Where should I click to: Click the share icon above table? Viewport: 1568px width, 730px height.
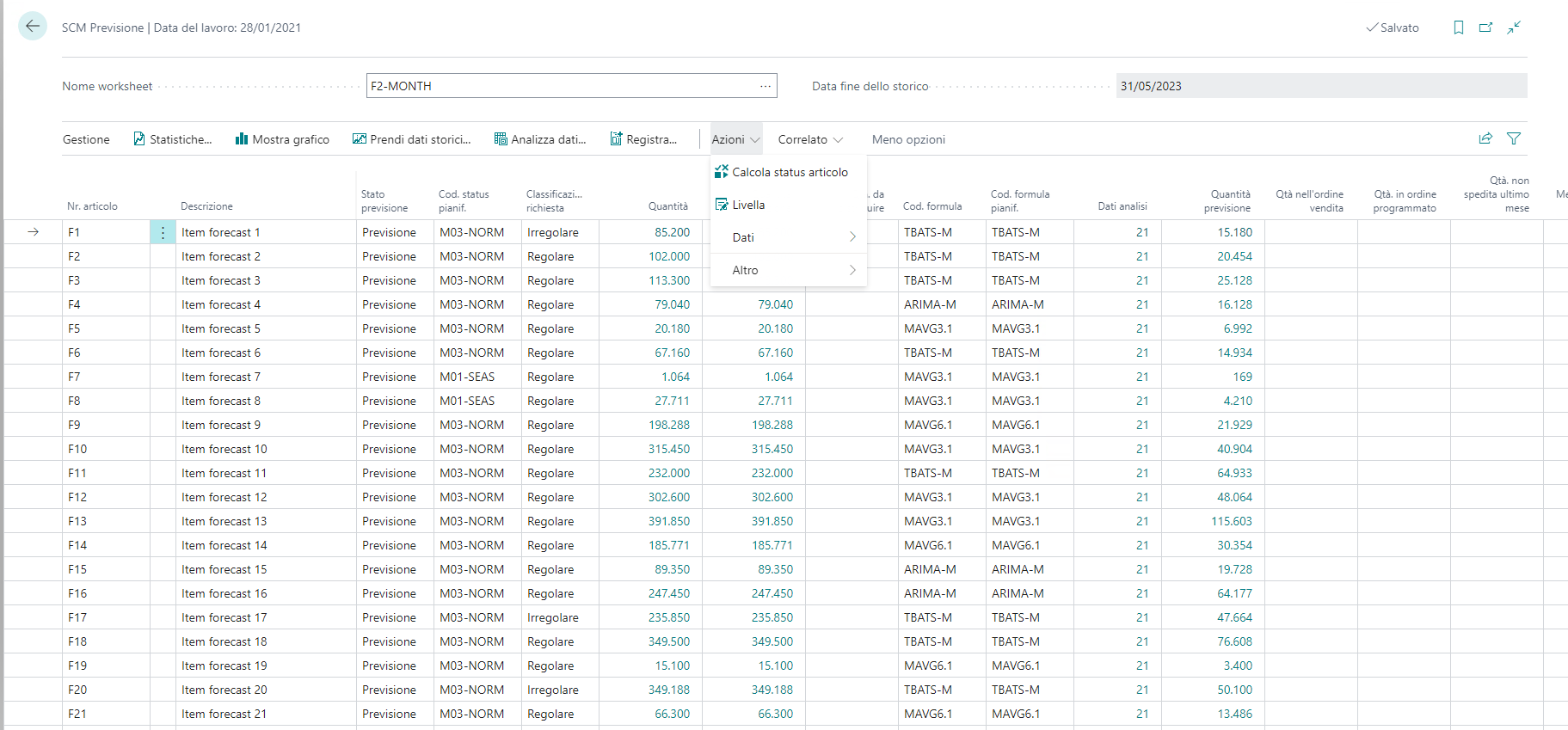(x=1485, y=138)
